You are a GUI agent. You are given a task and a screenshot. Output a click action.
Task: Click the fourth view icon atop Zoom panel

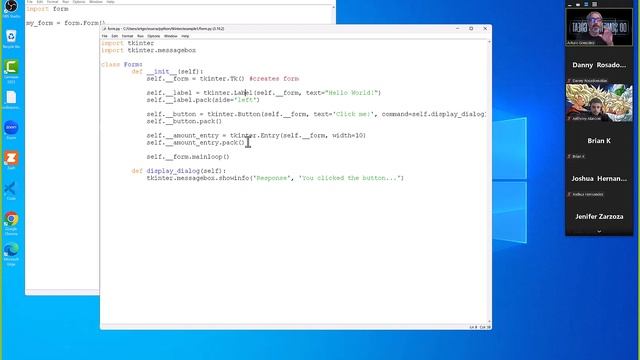[x=594, y=4]
